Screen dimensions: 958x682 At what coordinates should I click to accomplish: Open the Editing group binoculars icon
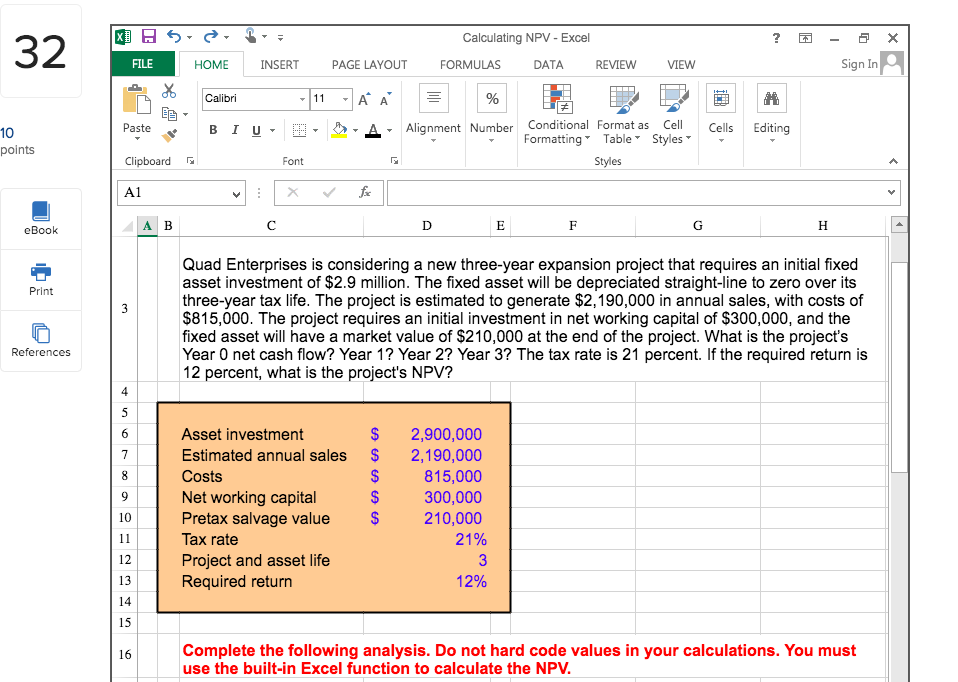771,98
